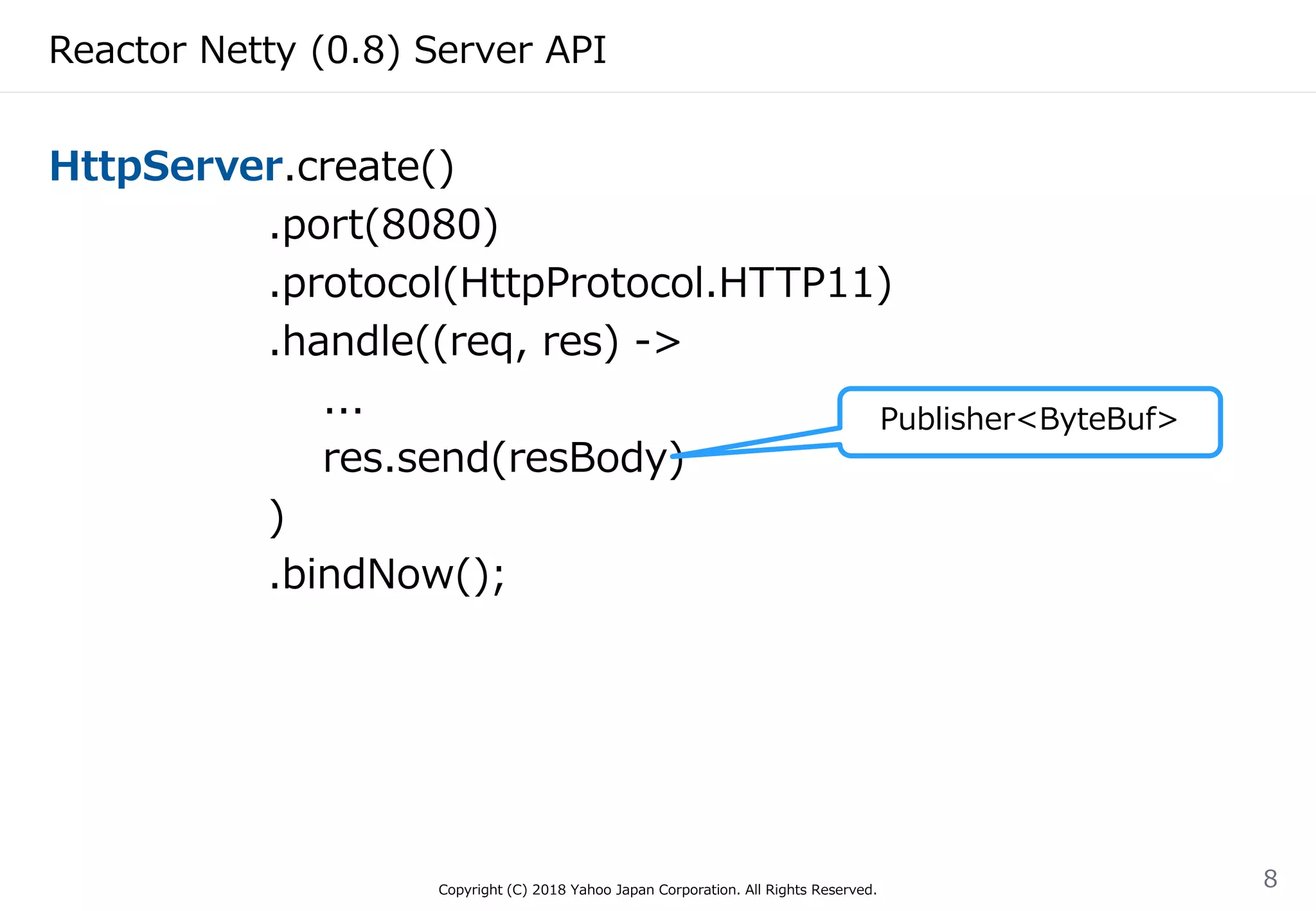Select the blue HttpServer text
The height and width of the screenshot is (911, 1316).
tap(166, 166)
